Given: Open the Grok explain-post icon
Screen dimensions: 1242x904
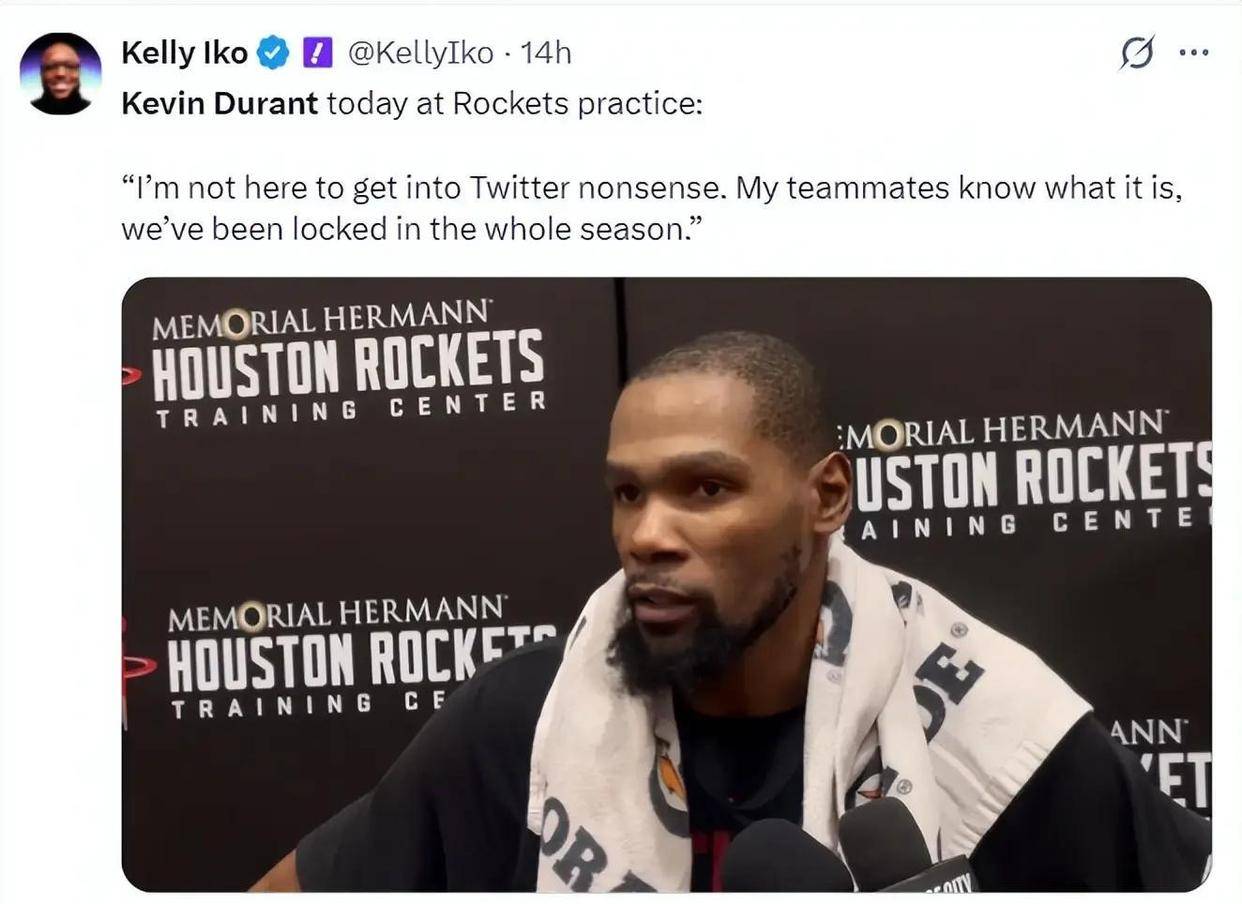Looking at the screenshot, I should [x=1137, y=53].
